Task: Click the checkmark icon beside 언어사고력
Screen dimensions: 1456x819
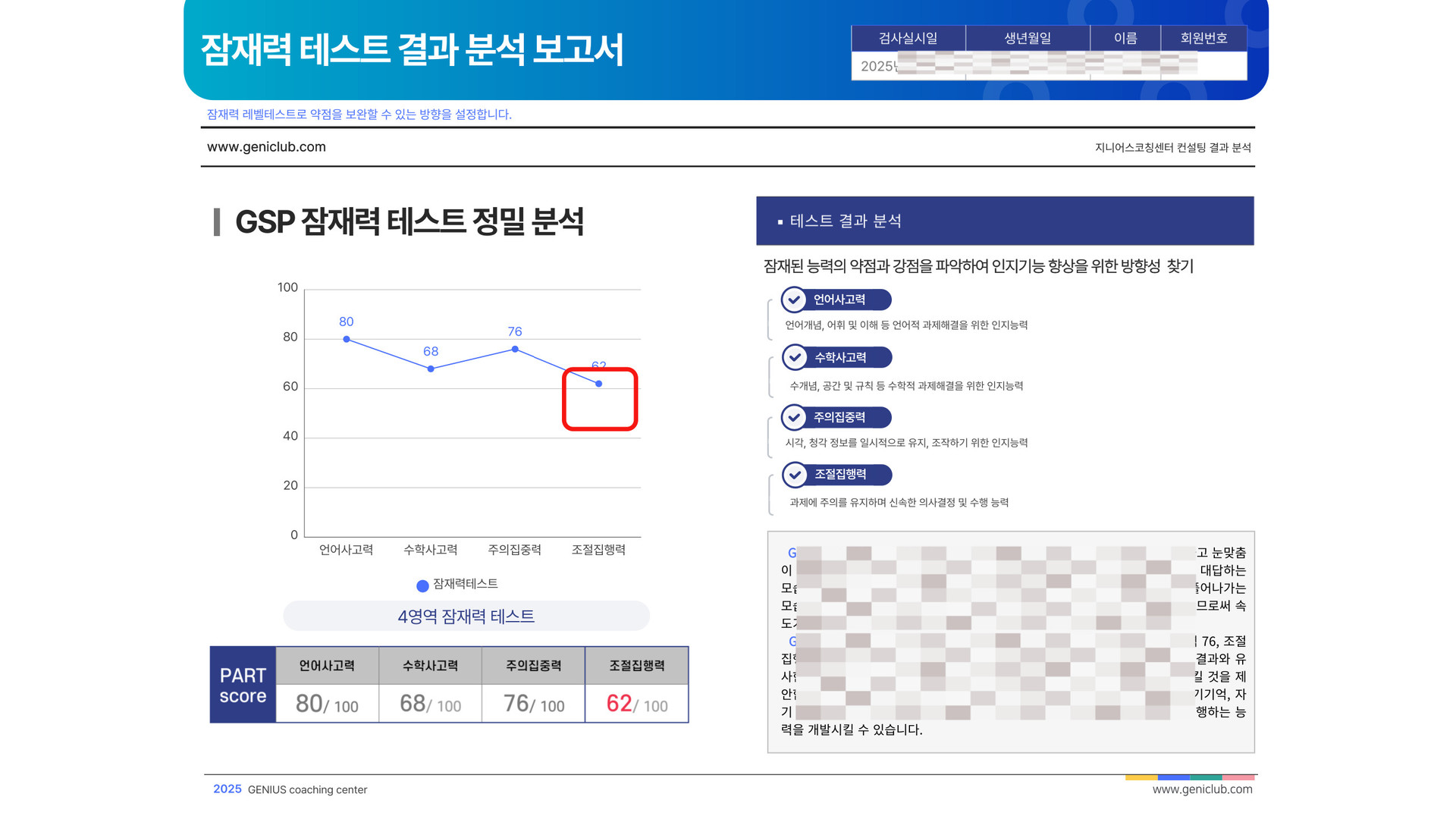Action: [794, 300]
